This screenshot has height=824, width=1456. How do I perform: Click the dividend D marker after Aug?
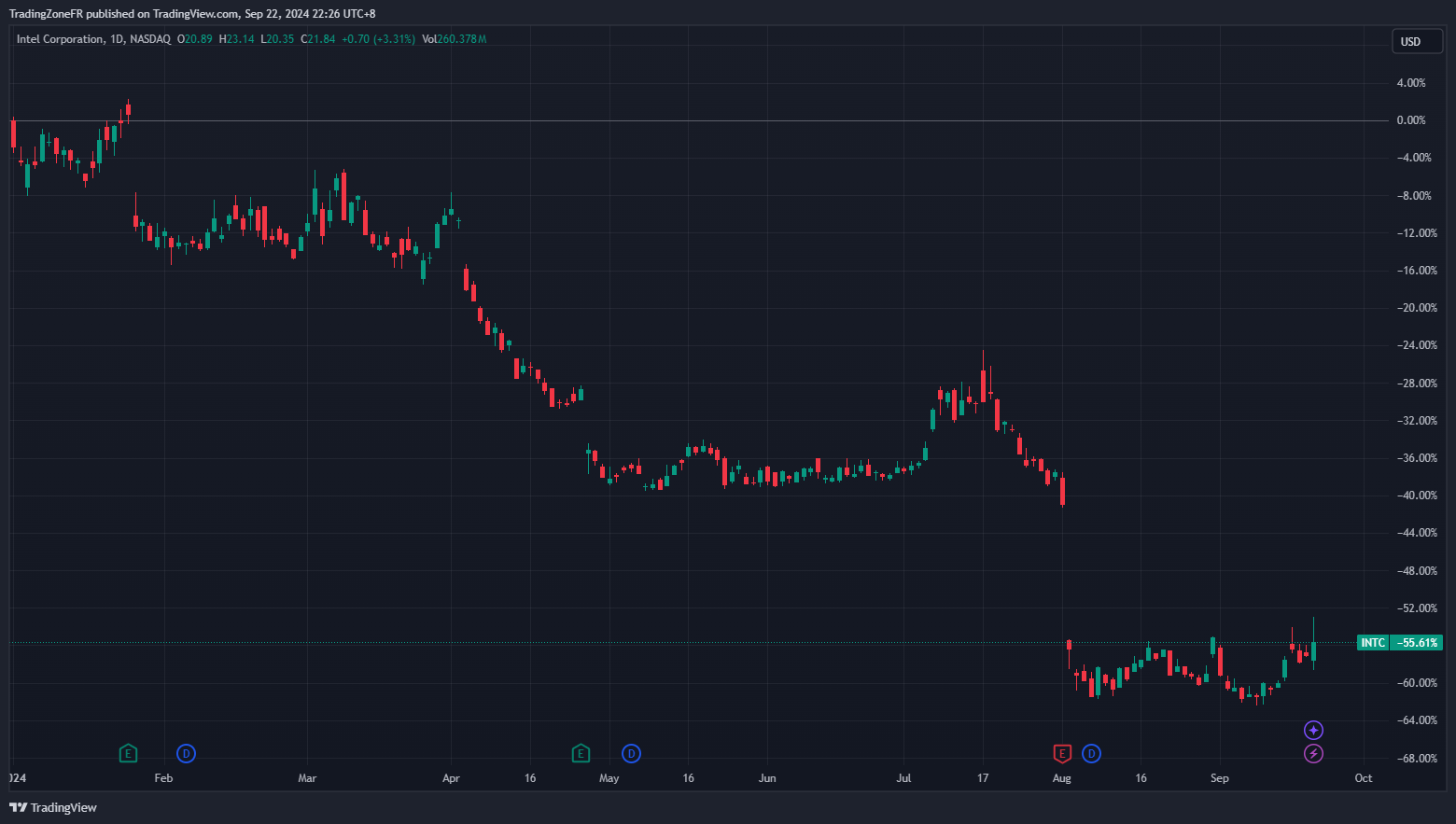point(1091,753)
